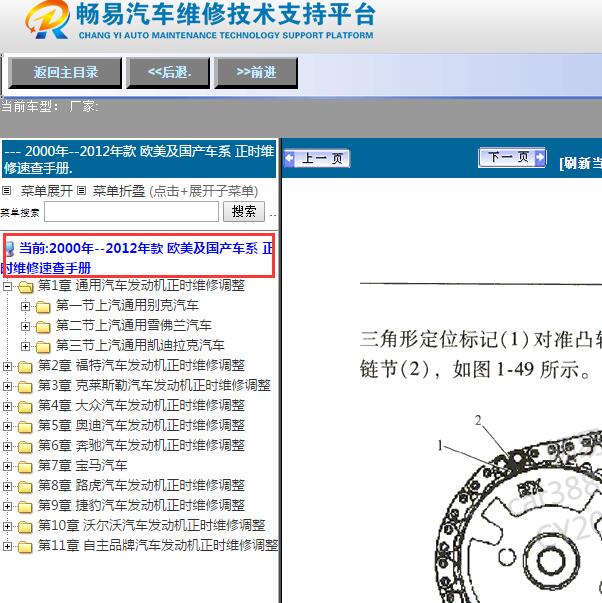This screenshot has width=602, height=603.
Task: Click the 菜单展开 text link
Action: (x=47, y=191)
